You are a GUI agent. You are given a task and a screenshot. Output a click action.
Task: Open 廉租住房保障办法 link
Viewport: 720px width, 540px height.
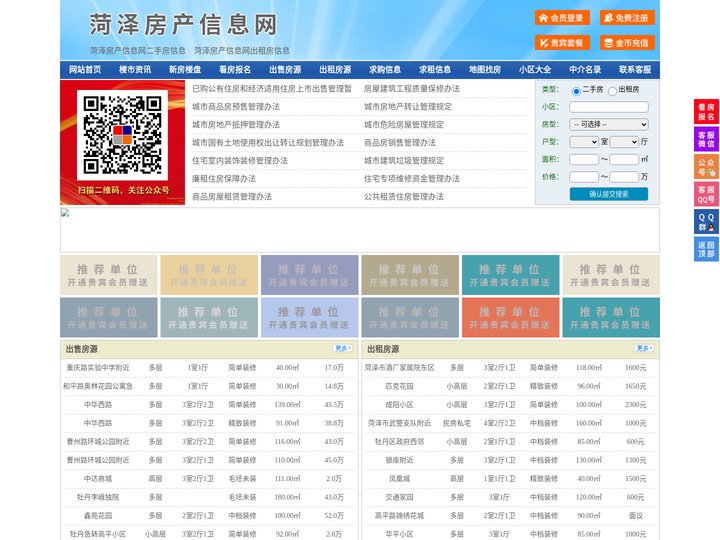224,179
